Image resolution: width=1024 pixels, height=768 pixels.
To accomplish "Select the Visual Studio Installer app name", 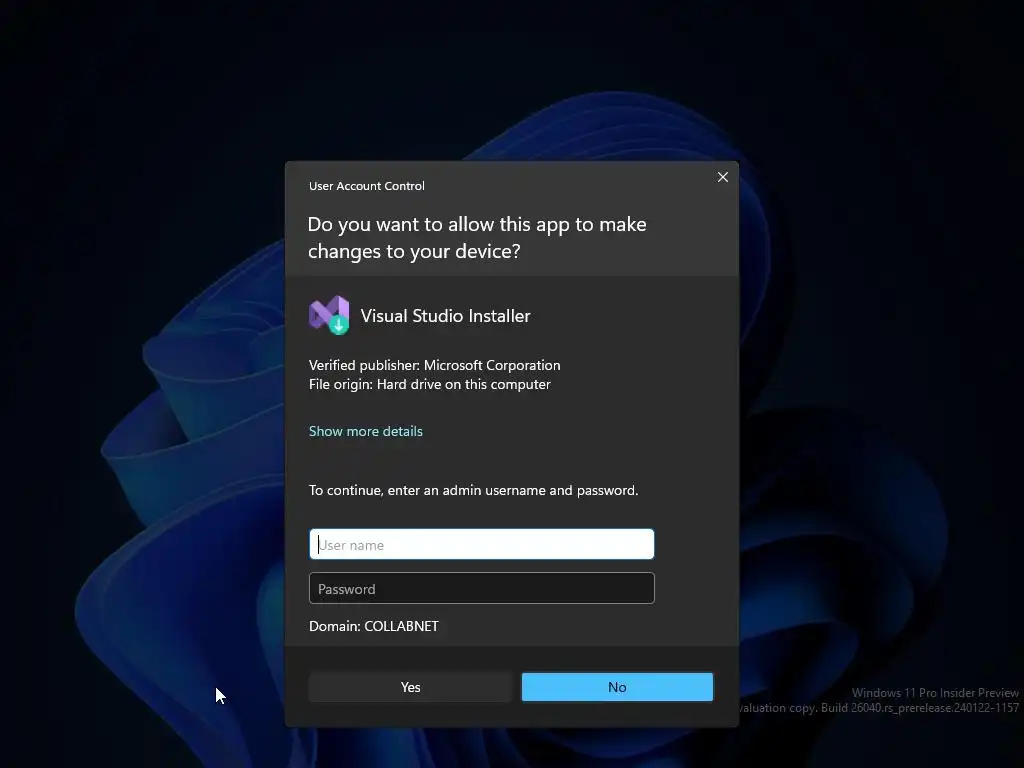I will 445,316.
